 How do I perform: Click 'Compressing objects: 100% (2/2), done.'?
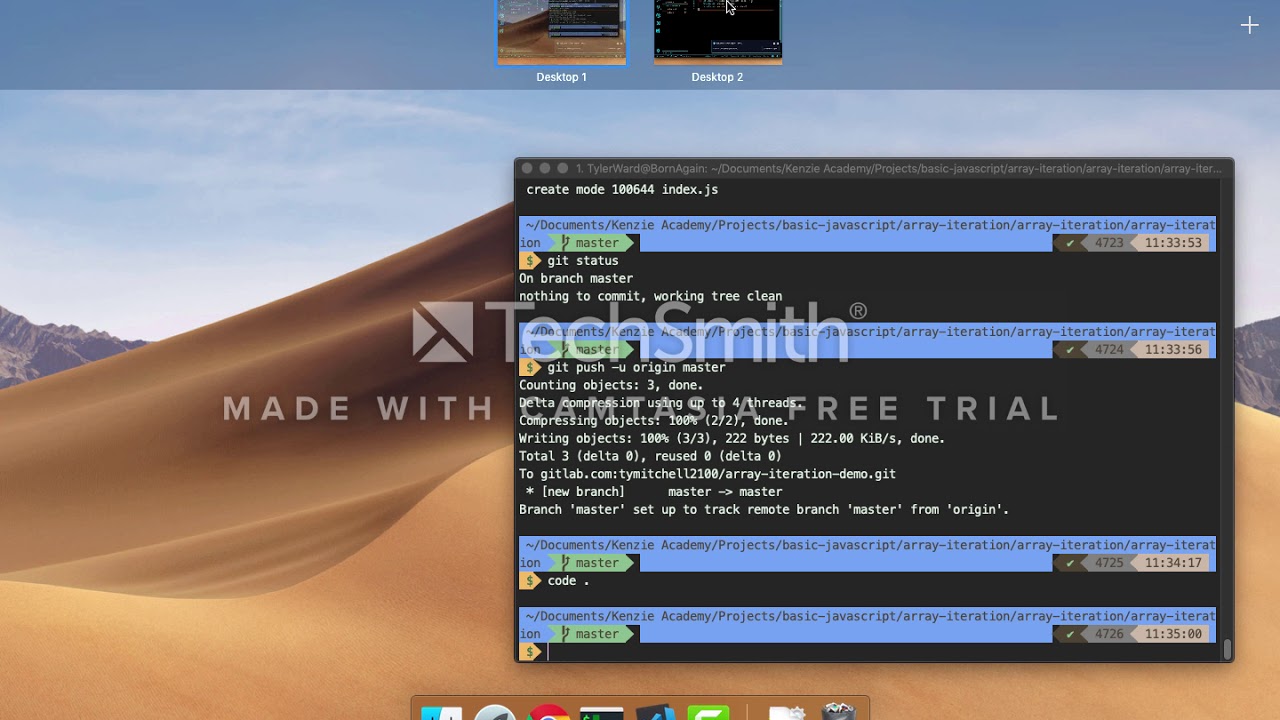[x=654, y=421]
